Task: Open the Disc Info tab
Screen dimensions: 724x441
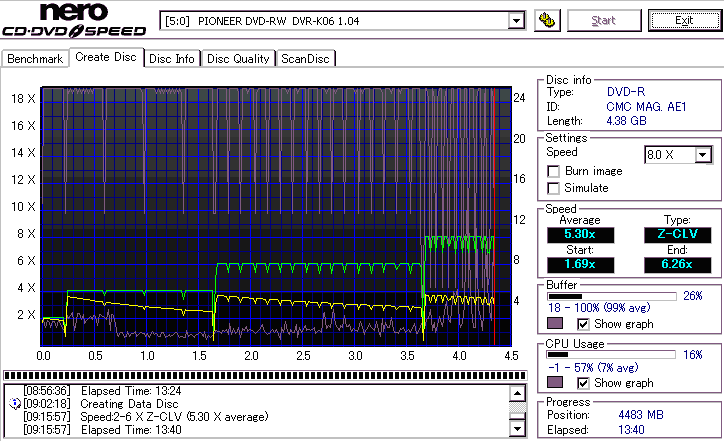Action: (172, 59)
